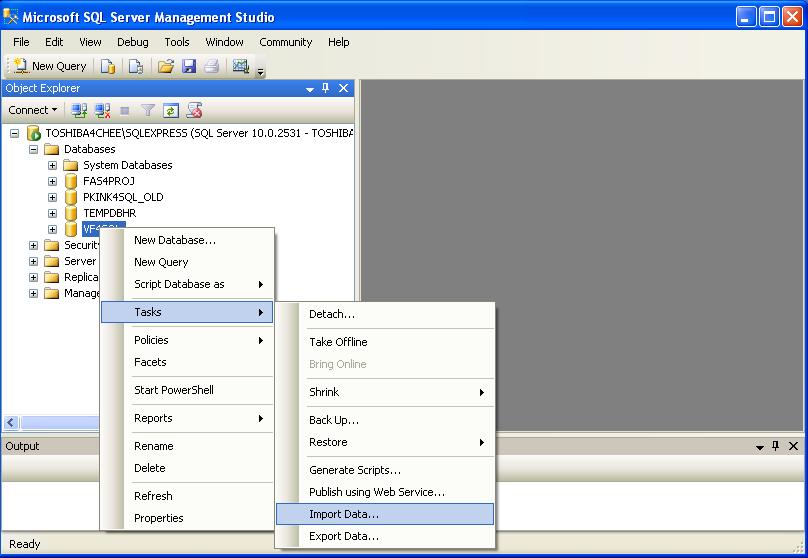Screen dimensions: 808x558
Task: Click the Stop square icon
Action: [x=124, y=110]
